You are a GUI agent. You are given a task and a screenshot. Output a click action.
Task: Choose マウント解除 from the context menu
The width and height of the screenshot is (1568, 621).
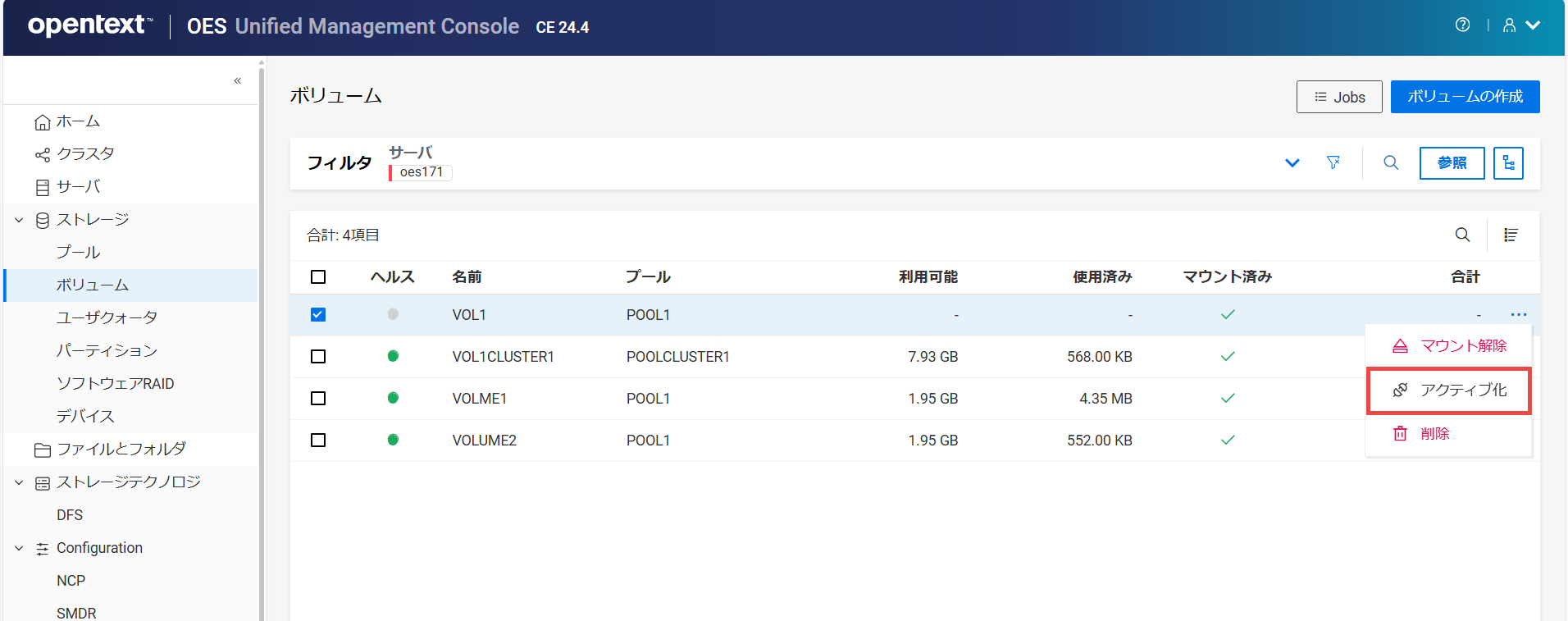[1448, 346]
